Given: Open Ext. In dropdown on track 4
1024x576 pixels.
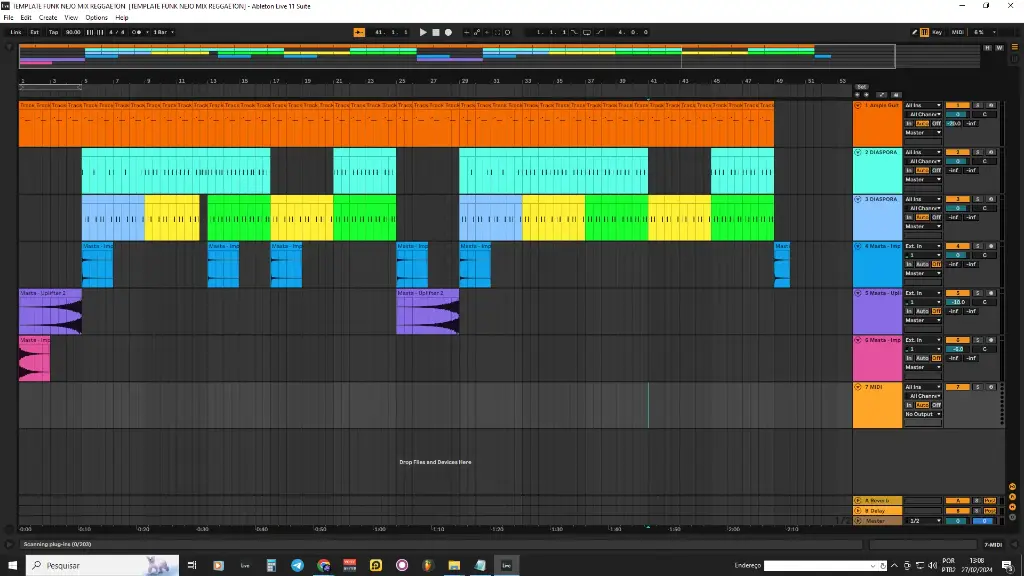Looking at the screenshot, I should (923, 246).
